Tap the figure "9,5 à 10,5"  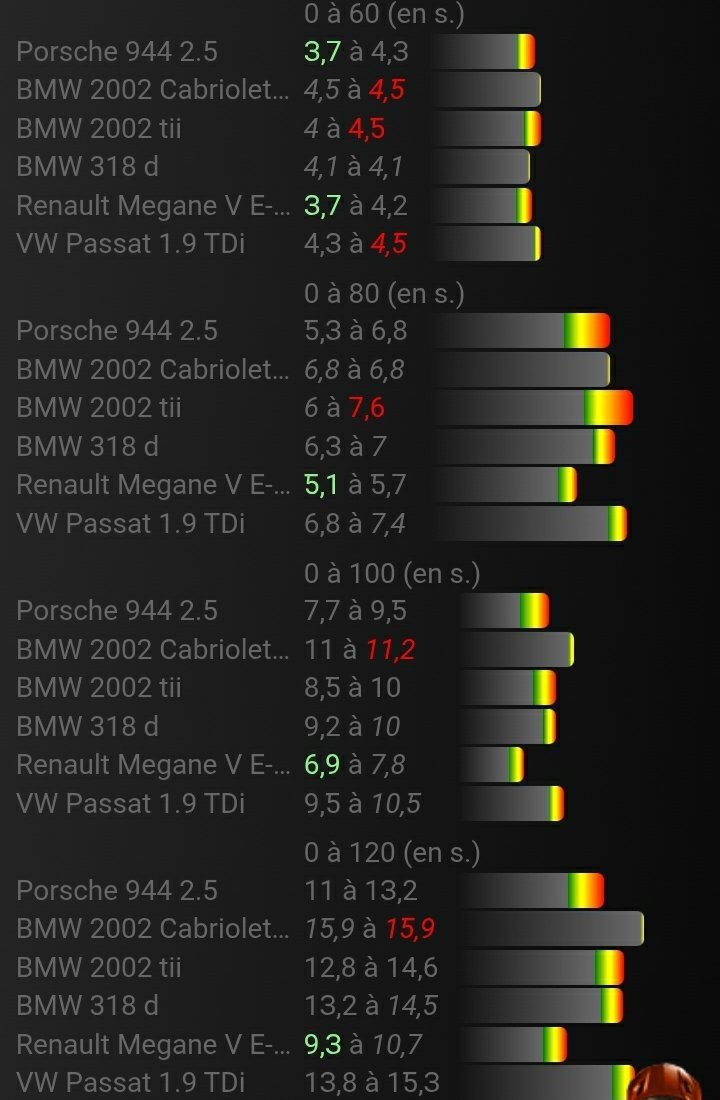tap(362, 803)
